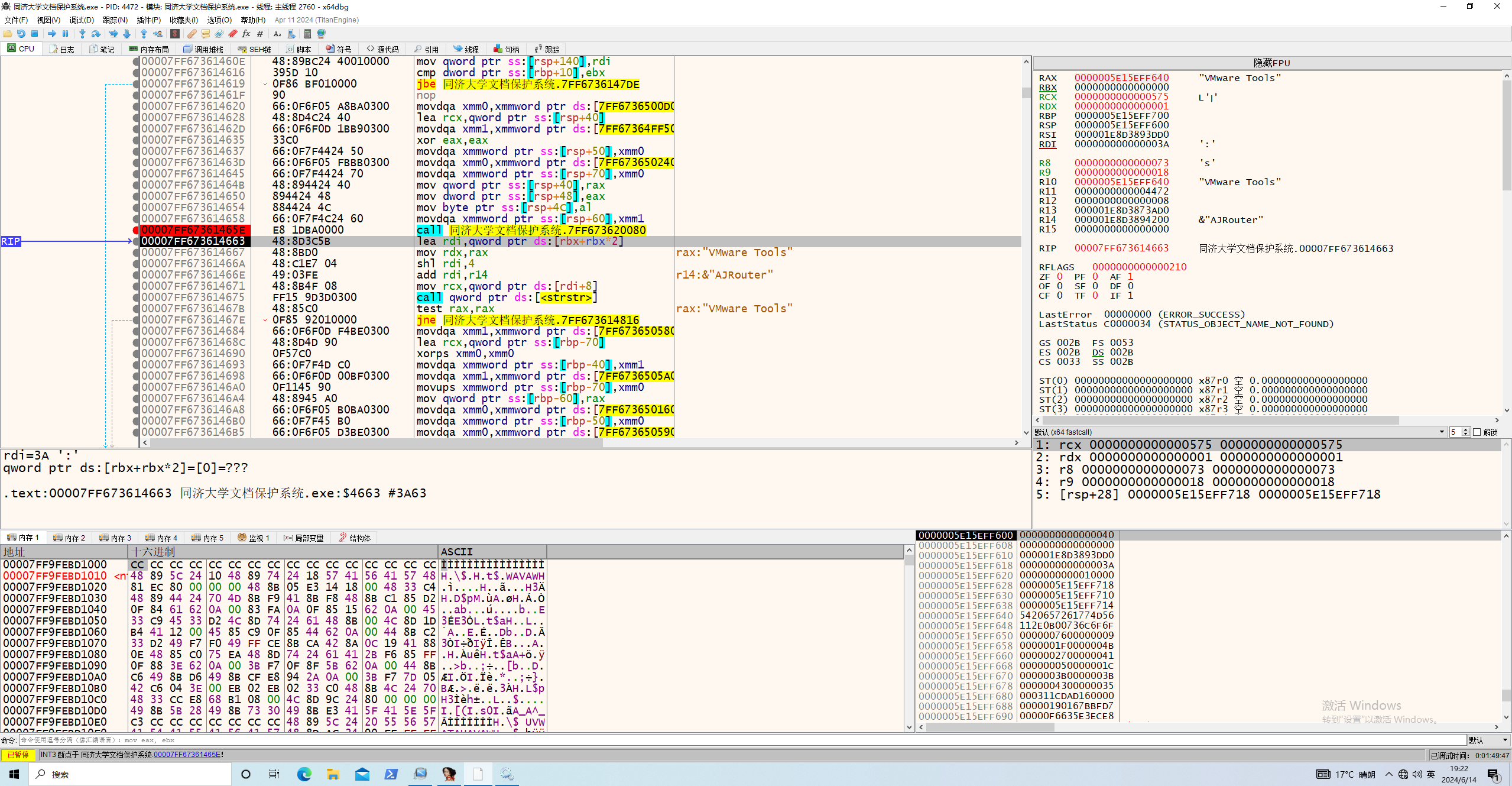Toggle breakpoint bullet at 00007FF67361467B test line
The width and height of the screenshot is (1512, 786).
point(136,309)
